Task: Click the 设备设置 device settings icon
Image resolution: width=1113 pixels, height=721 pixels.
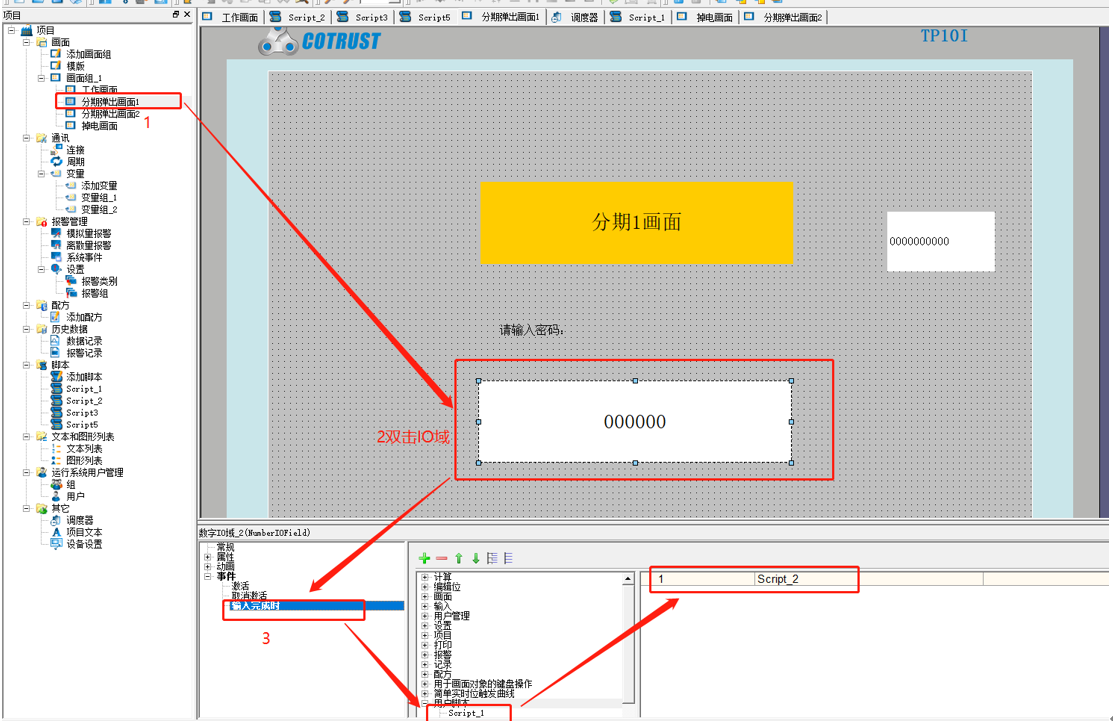Action: (x=56, y=544)
